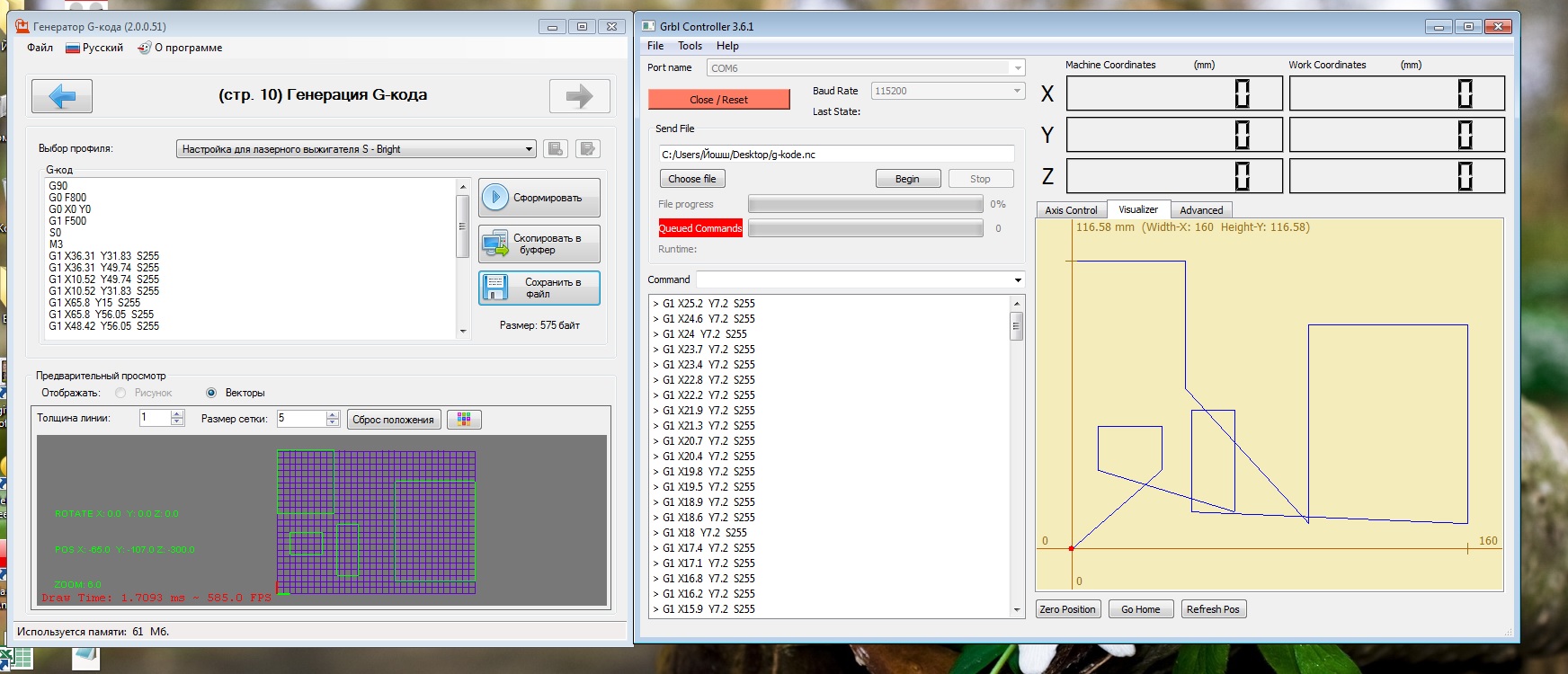Decrease the Толщина линии value with down arrow
The width and height of the screenshot is (1568, 674).
click(177, 422)
